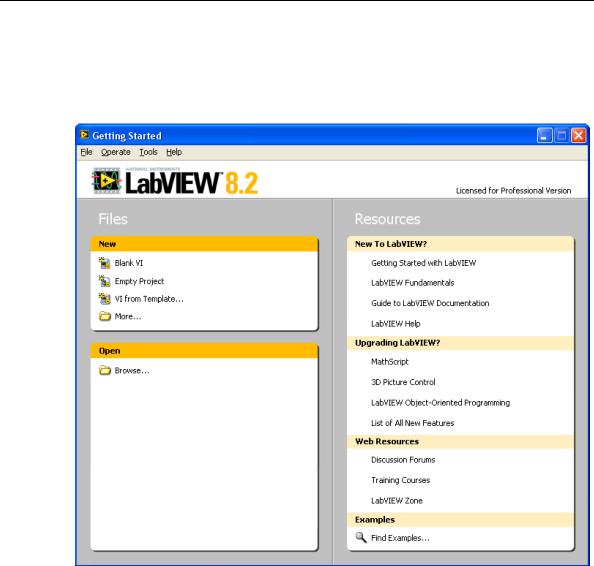
Task: Click the LabVIEW logo icon in banner
Action: tap(106, 181)
